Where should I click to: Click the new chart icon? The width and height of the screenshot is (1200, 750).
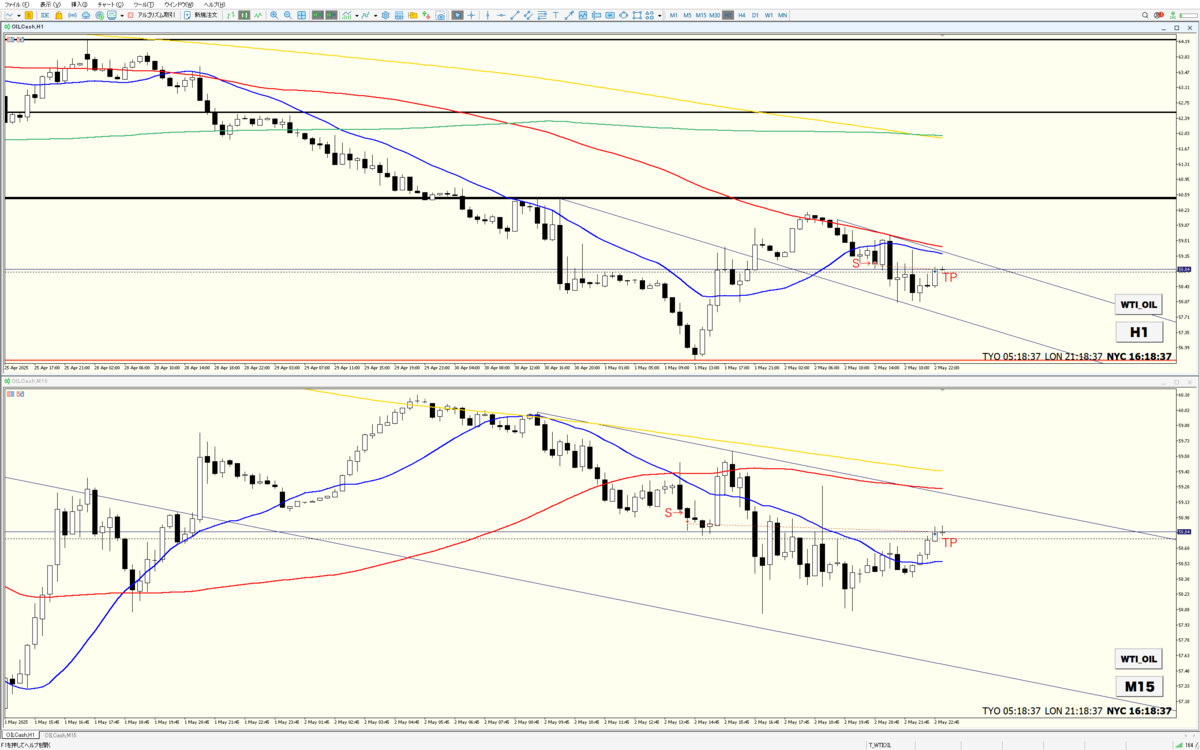coord(9,15)
